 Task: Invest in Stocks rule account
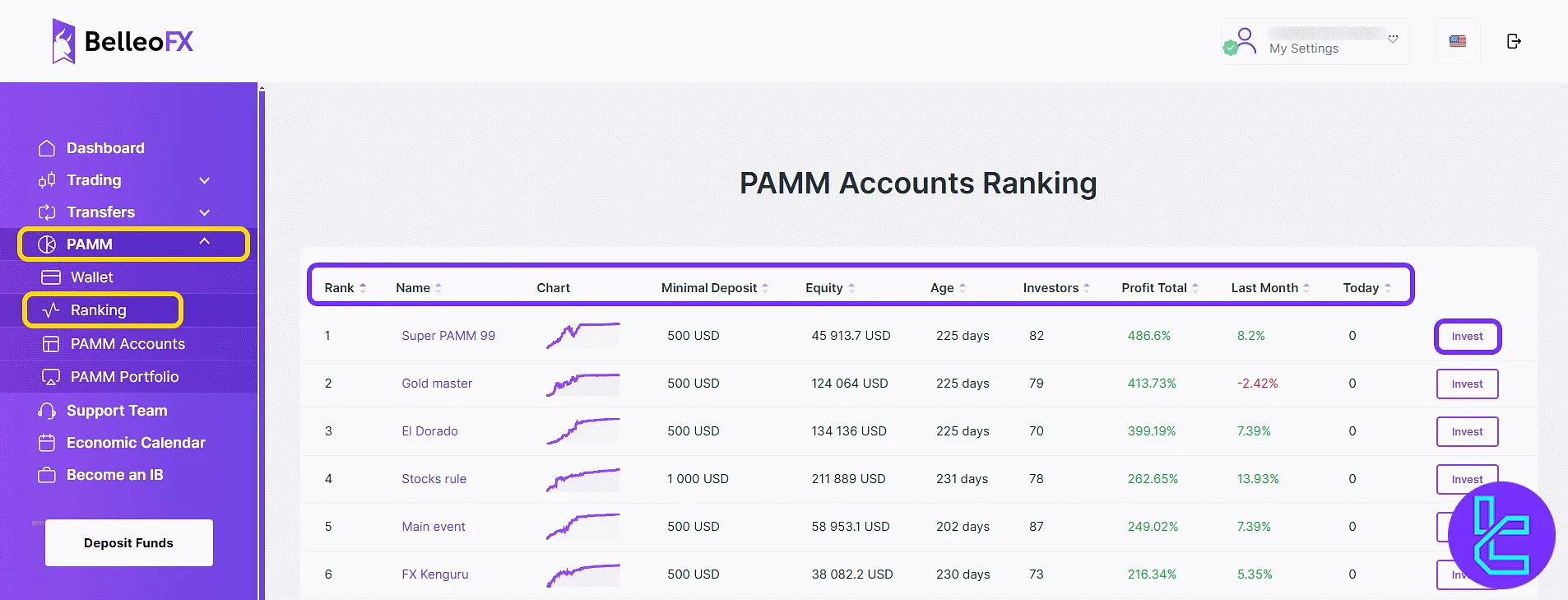(1467, 479)
